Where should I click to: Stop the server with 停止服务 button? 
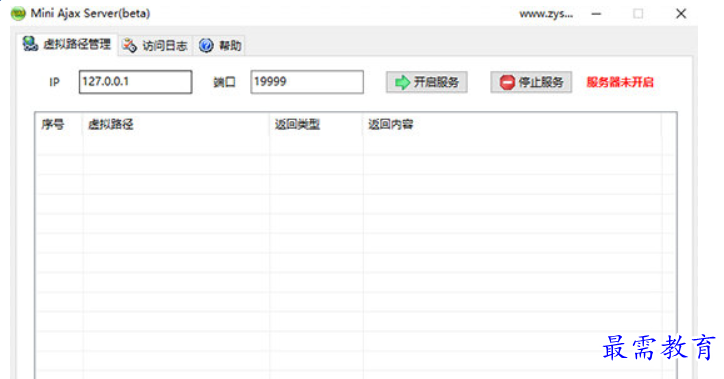531,82
